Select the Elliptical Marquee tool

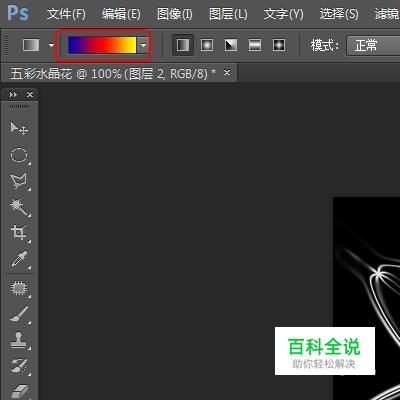tap(19, 155)
